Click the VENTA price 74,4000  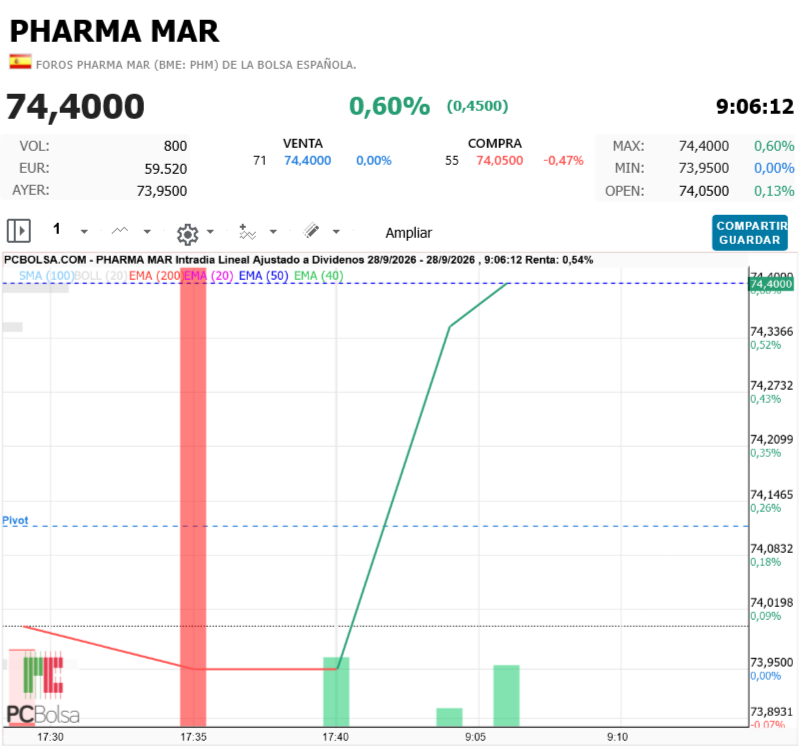[308, 161]
